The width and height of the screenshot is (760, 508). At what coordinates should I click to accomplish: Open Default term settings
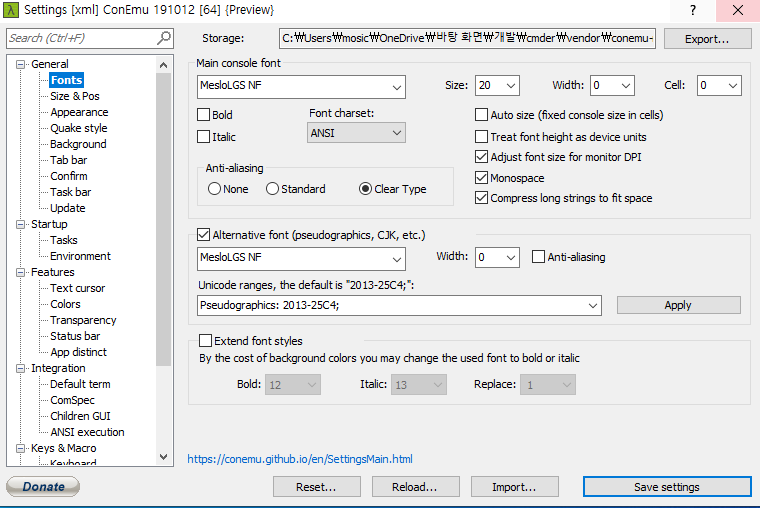pos(80,384)
